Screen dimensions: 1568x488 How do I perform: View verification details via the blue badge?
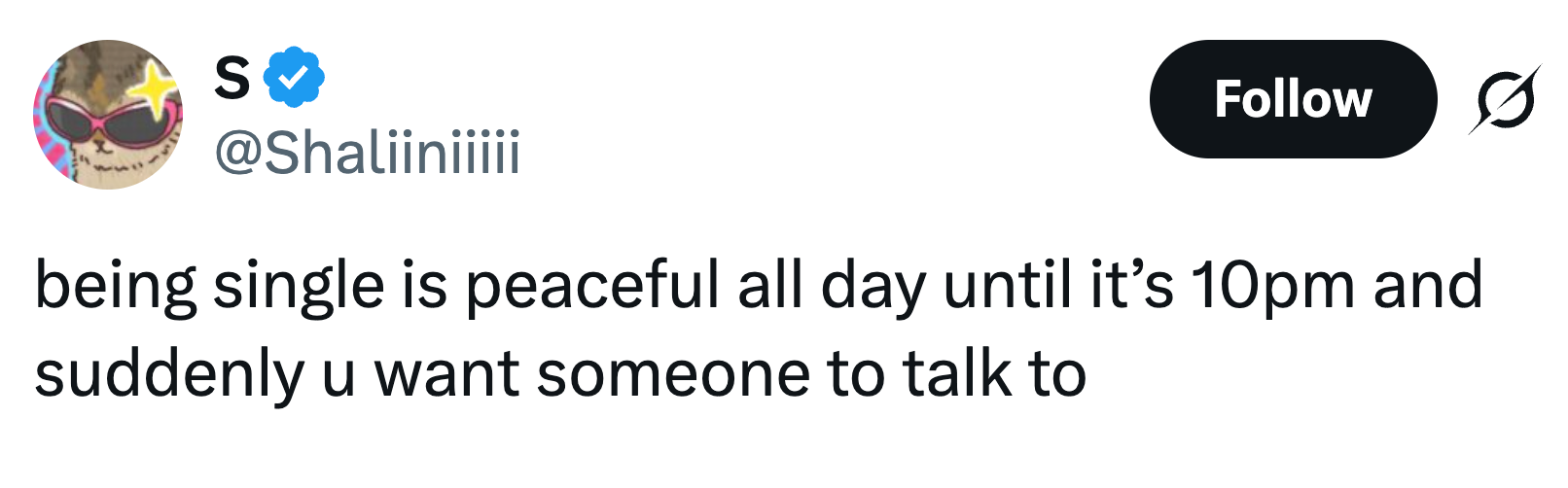point(294,77)
